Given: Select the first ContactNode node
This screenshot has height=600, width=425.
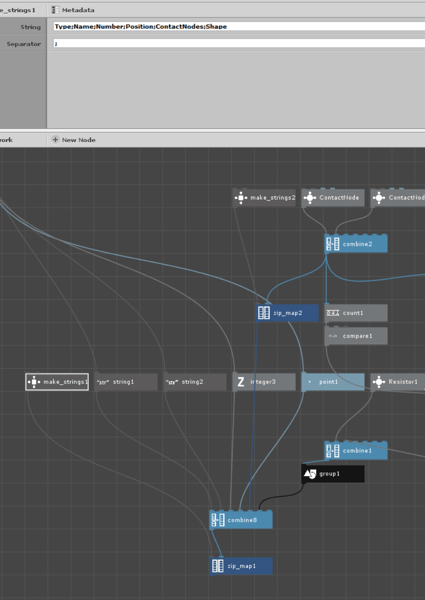Looking at the screenshot, I should (x=333, y=198).
